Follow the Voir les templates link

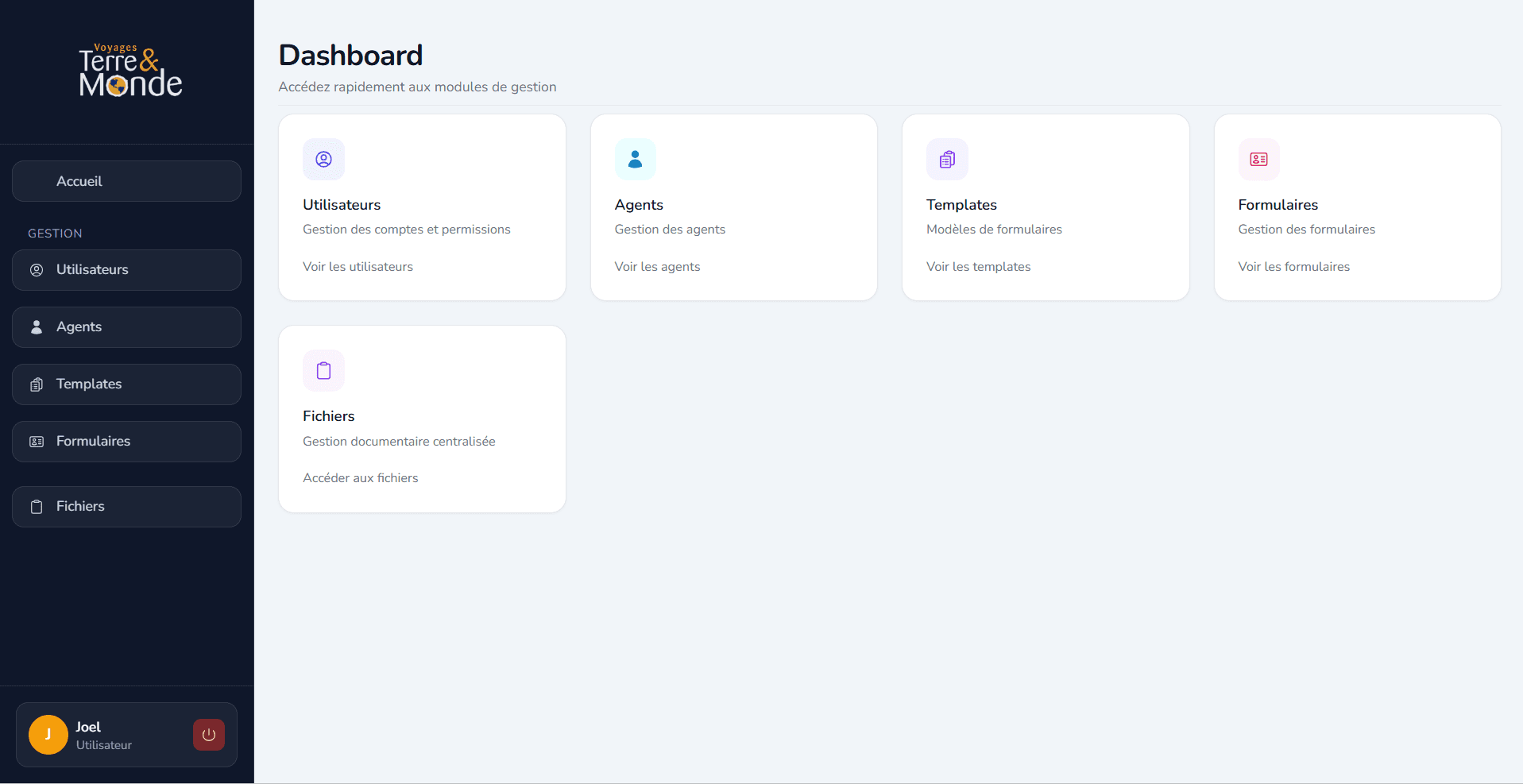pyautogui.click(x=979, y=267)
